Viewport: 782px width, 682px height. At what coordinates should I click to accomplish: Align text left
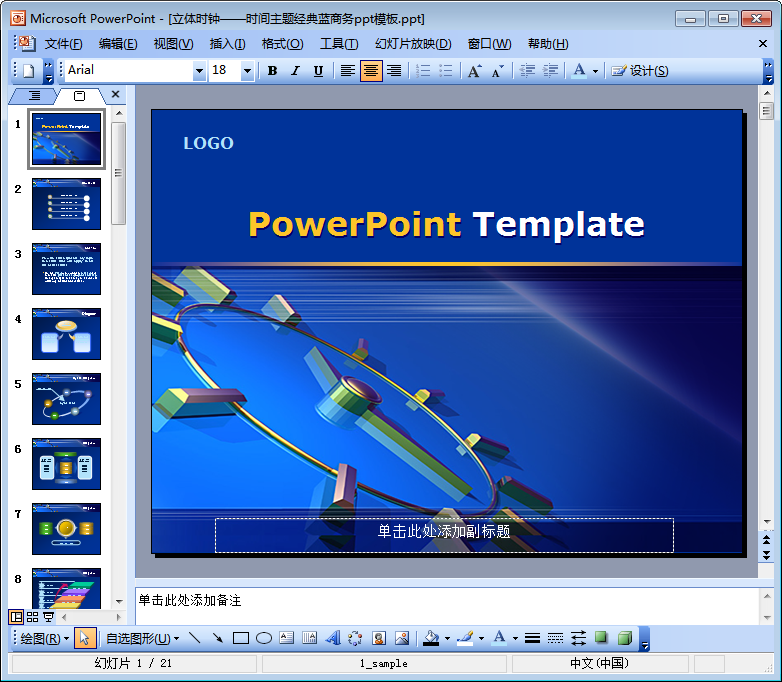348,71
